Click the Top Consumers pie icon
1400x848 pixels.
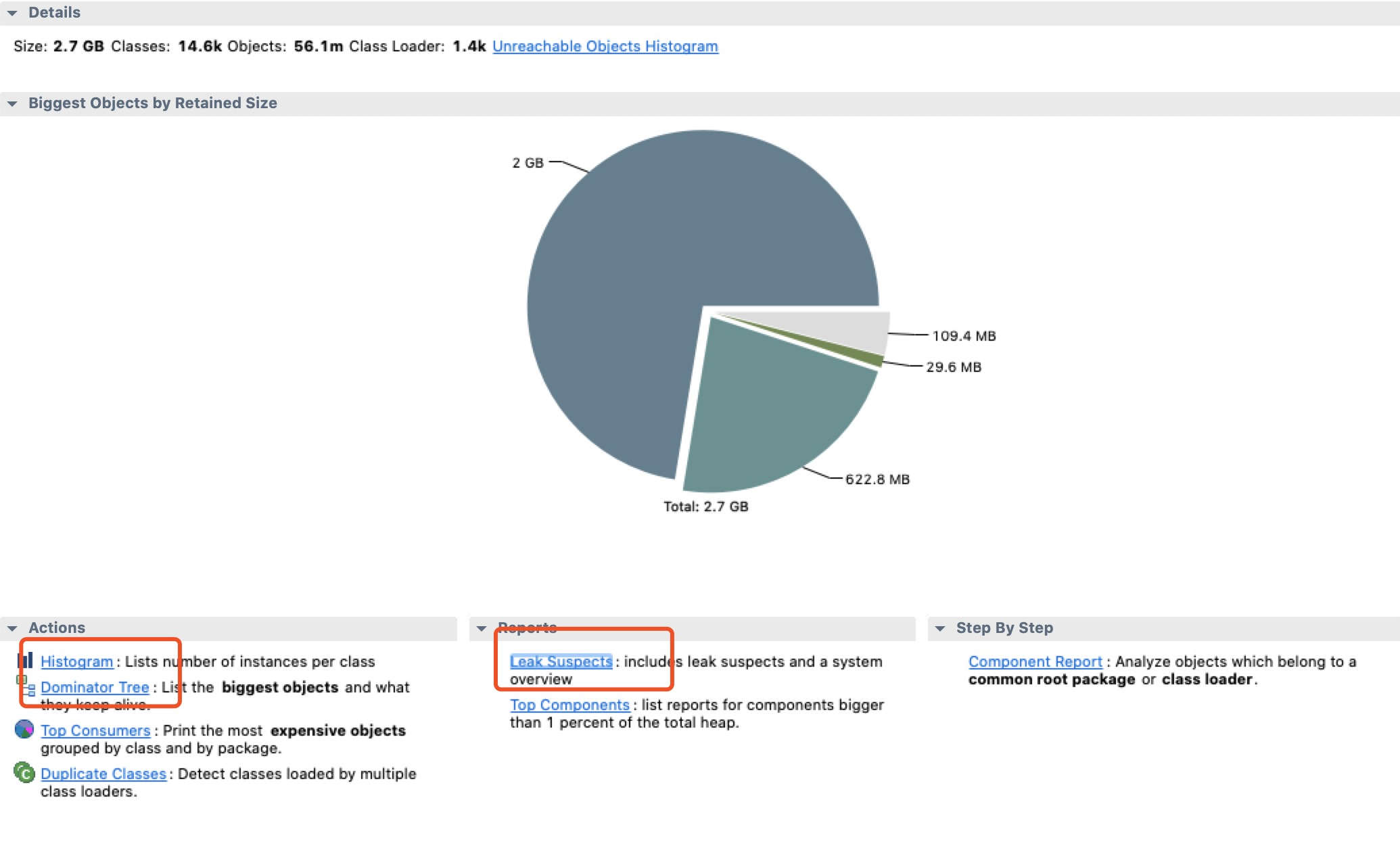(24, 730)
